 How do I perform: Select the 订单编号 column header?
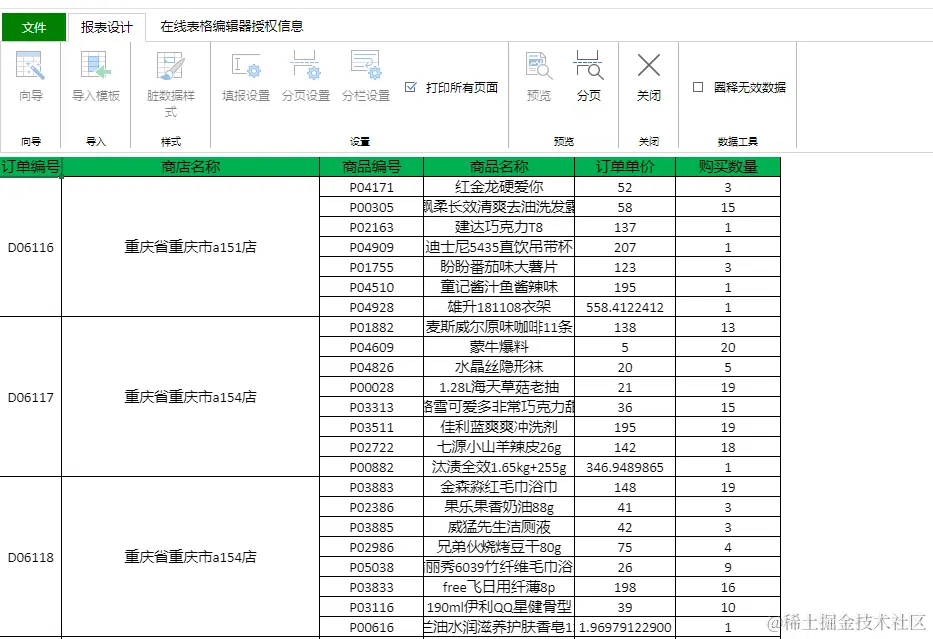(x=30, y=167)
